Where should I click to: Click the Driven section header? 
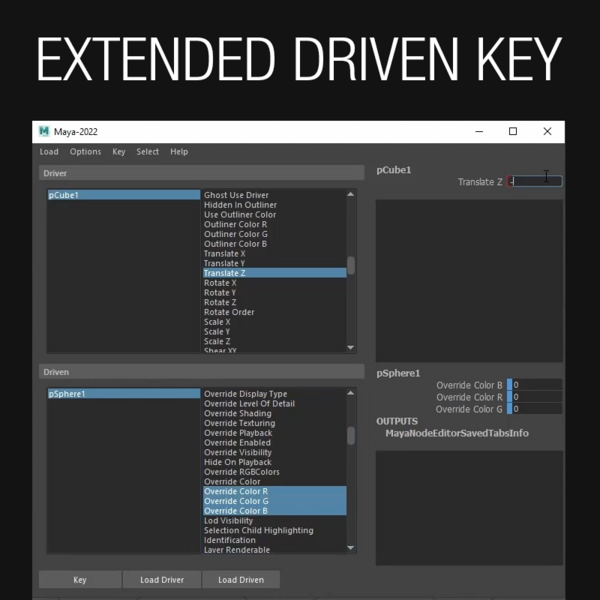click(x=201, y=372)
